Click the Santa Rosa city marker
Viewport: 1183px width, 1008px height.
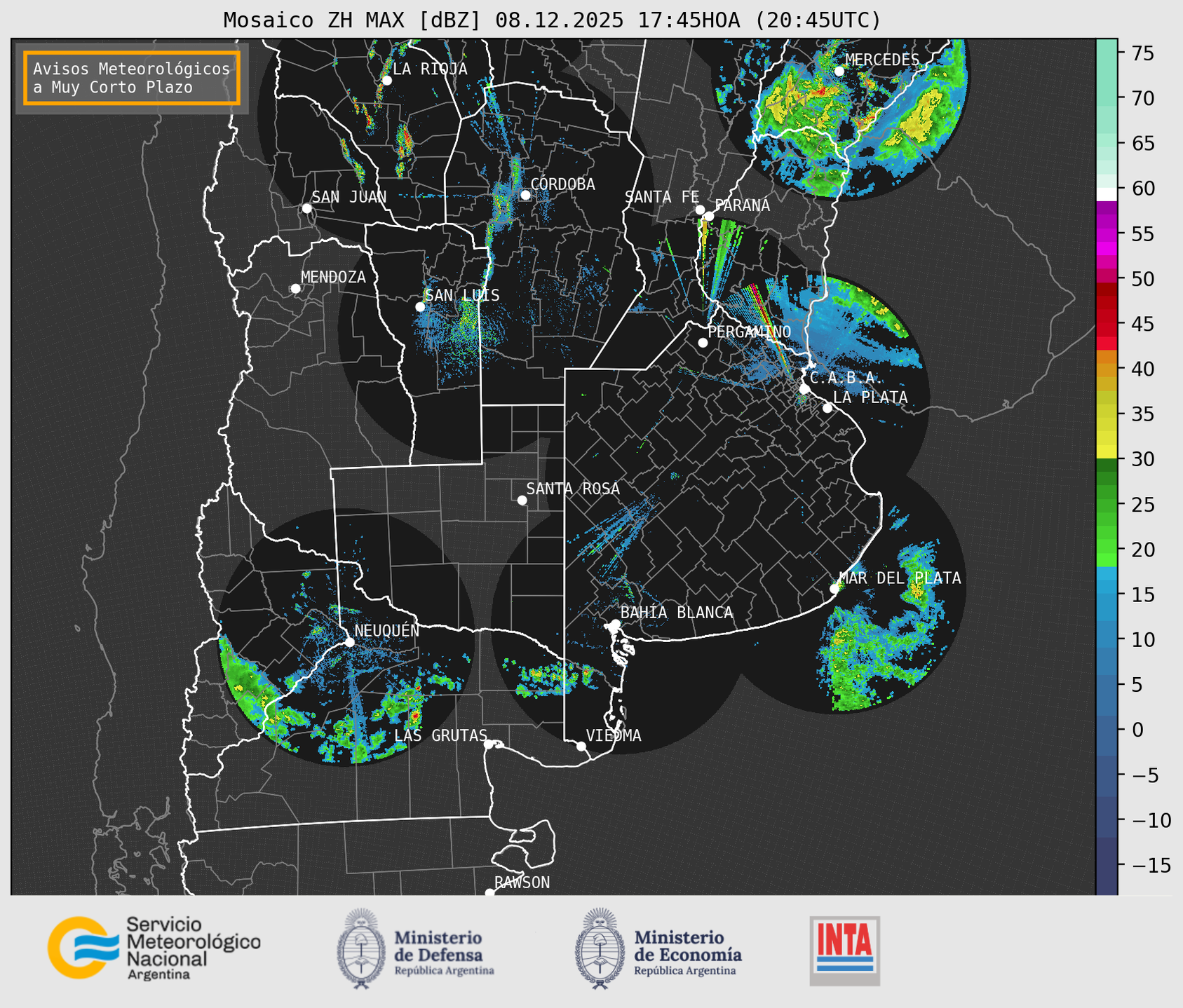pyautogui.click(x=522, y=500)
